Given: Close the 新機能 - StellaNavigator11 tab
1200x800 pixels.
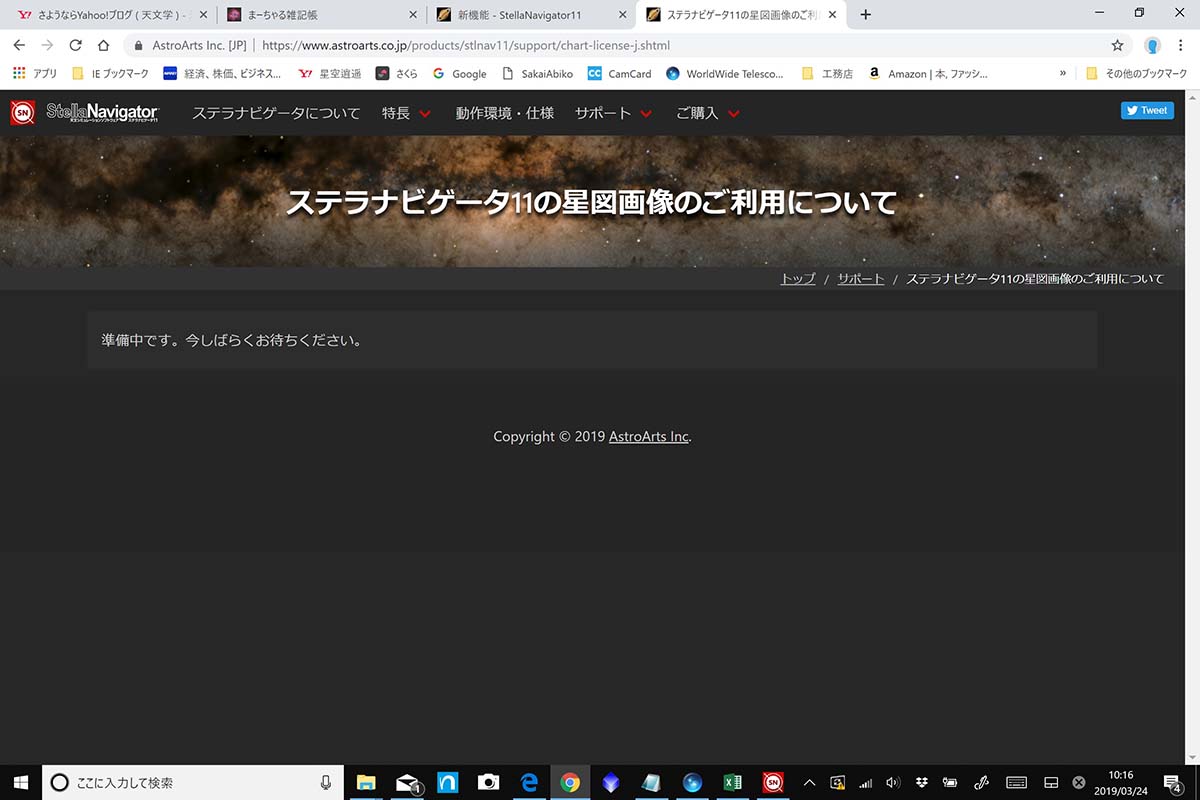Looking at the screenshot, I should click(x=623, y=15).
